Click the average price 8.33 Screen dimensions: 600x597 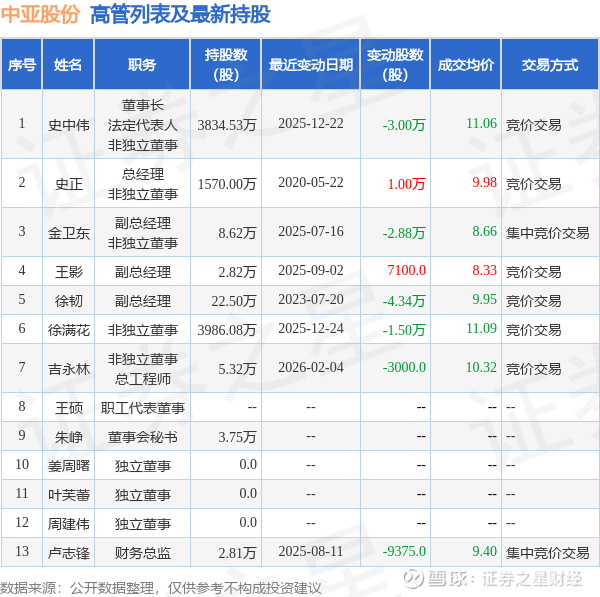tap(484, 270)
